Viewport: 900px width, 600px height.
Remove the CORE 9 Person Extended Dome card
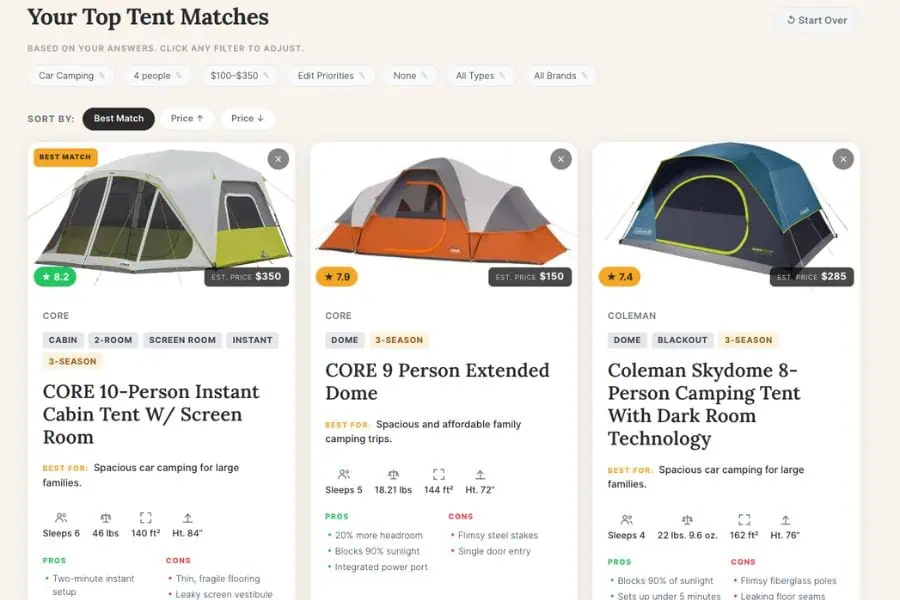pyautogui.click(x=561, y=159)
